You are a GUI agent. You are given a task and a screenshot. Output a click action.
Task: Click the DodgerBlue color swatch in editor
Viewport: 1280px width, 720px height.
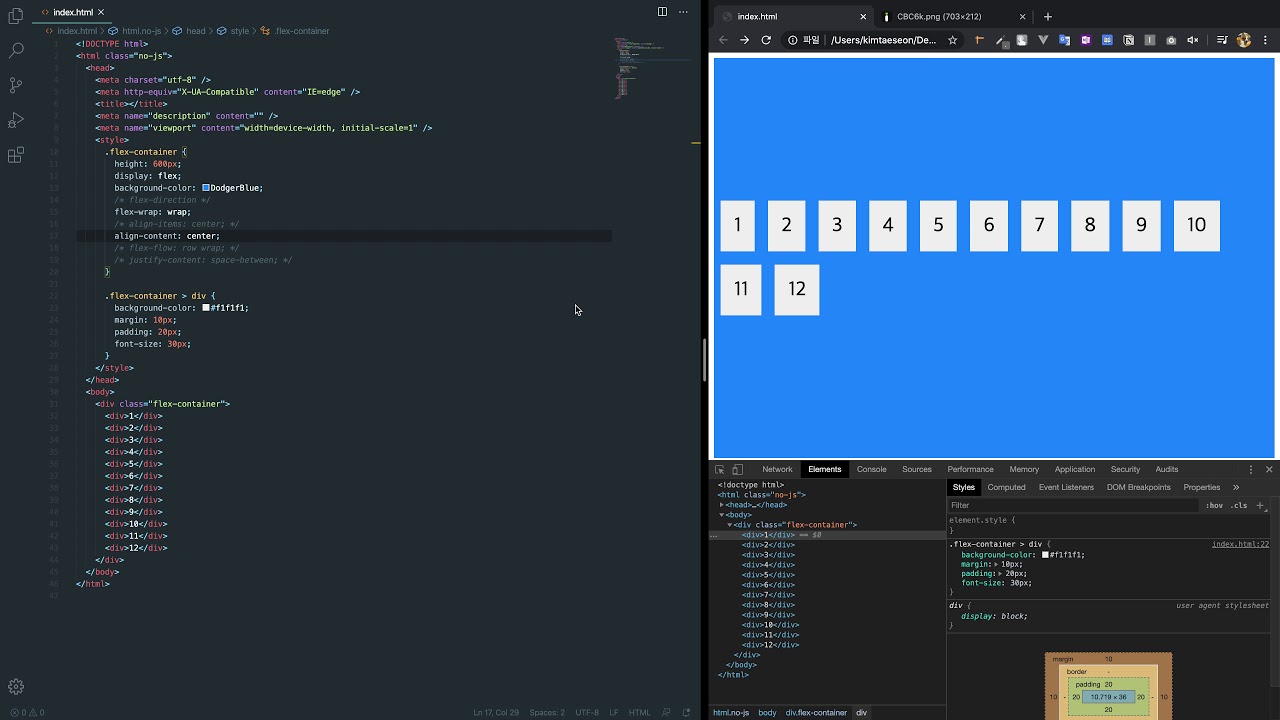coord(206,188)
